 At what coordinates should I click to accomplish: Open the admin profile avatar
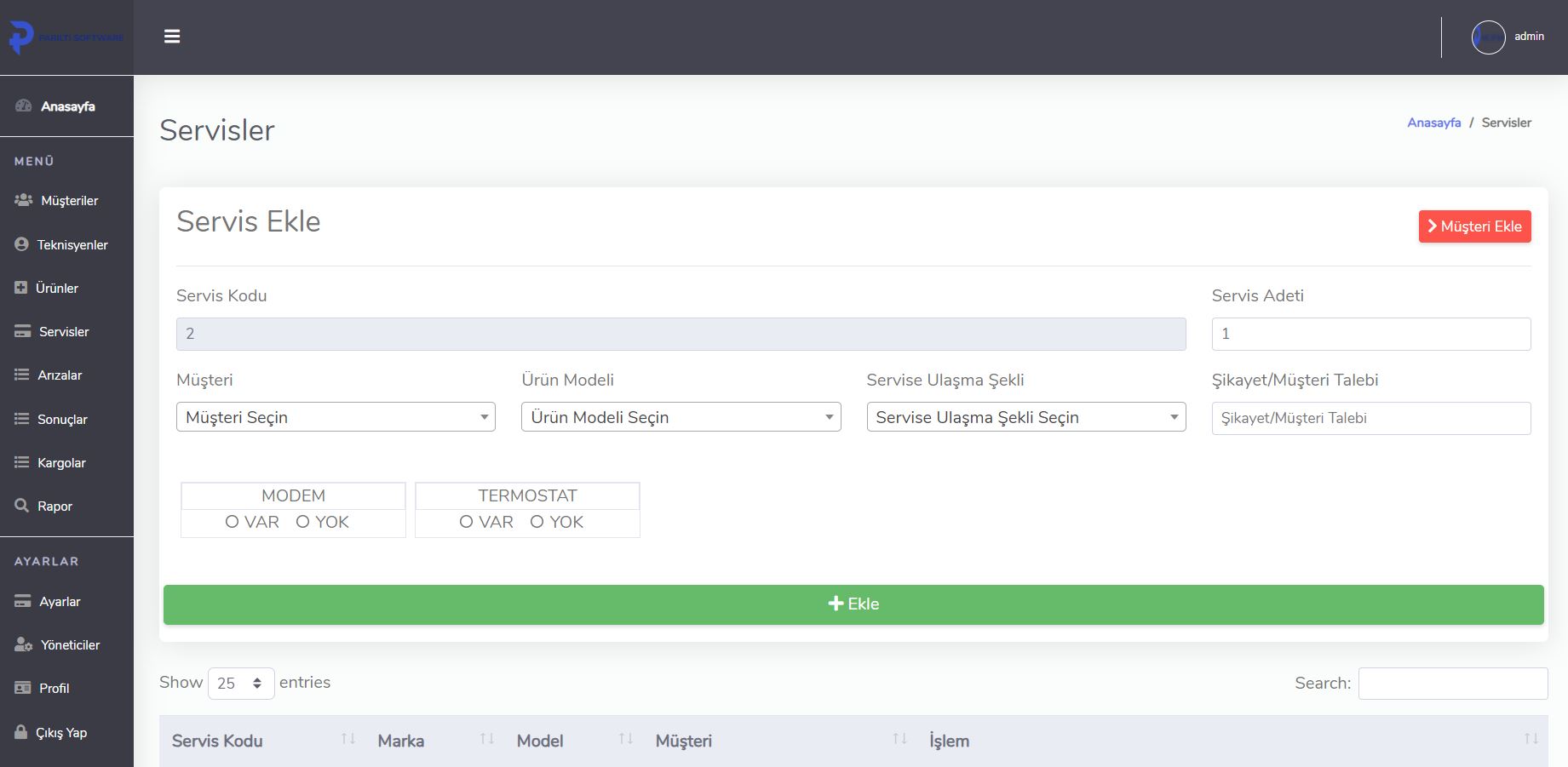point(1488,37)
